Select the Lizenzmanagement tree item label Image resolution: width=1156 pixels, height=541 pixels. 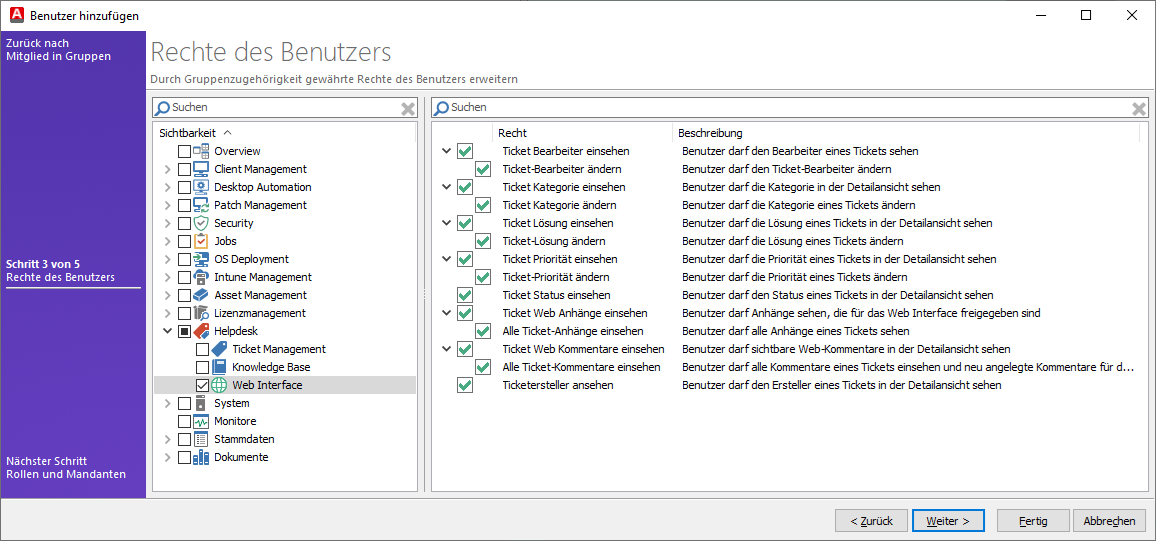point(260,313)
